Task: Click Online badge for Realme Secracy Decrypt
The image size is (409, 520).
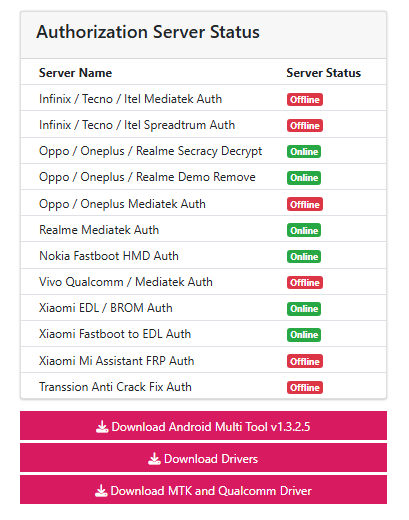Action: coord(304,151)
